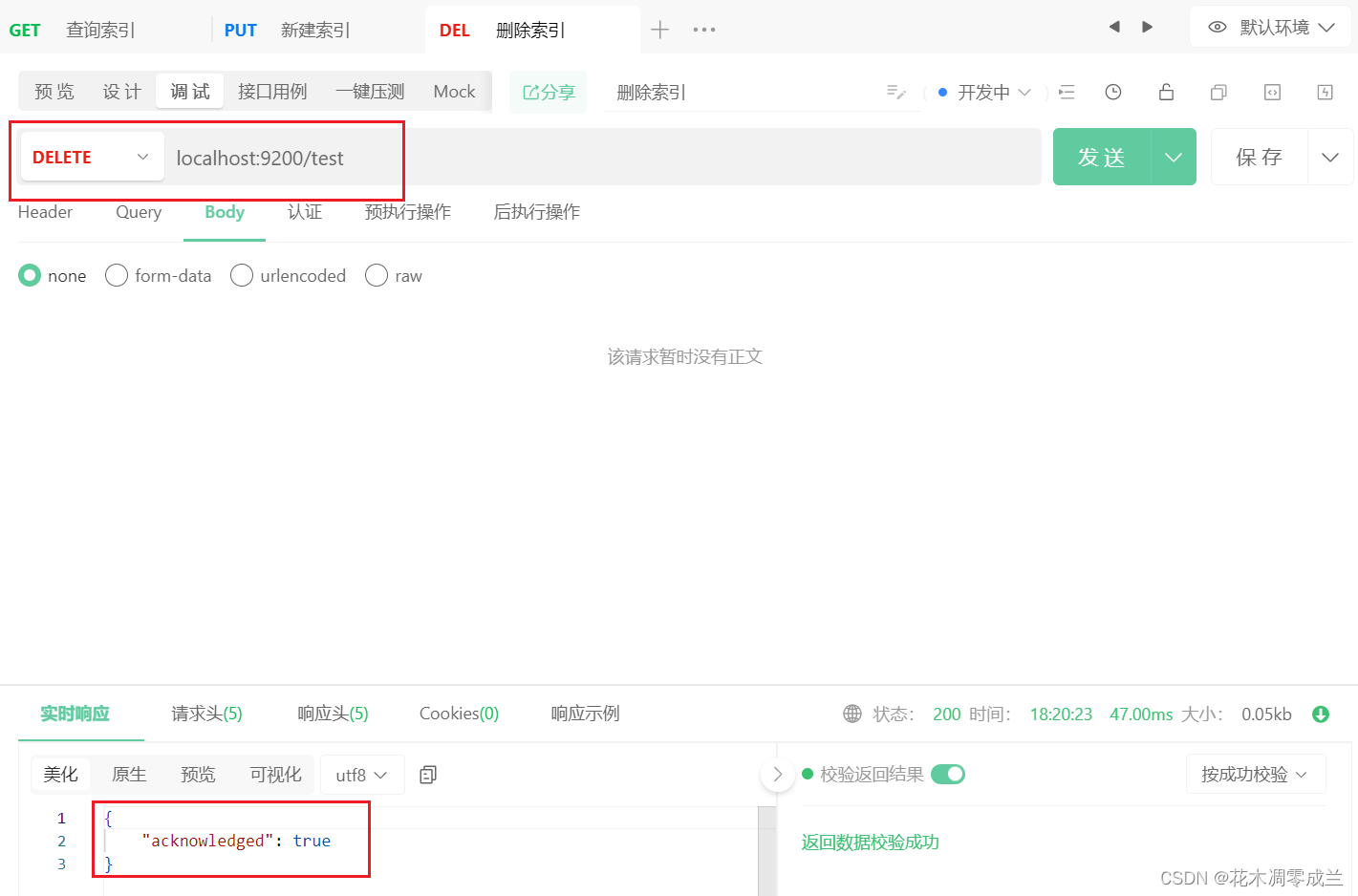Open the 默认环境 environment dropdown
Screen dimensions: 1358x896
(1270, 27)
